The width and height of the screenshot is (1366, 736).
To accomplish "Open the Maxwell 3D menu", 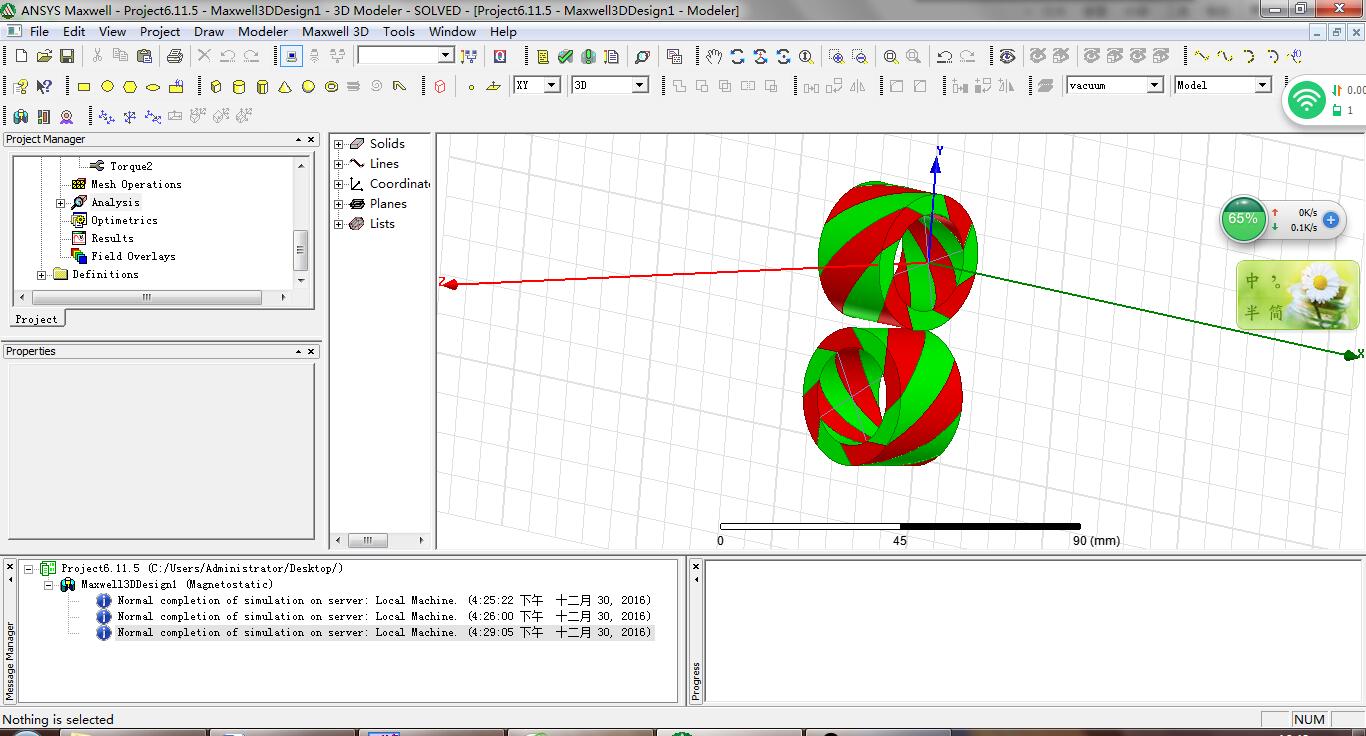I will tap(335, 31).
